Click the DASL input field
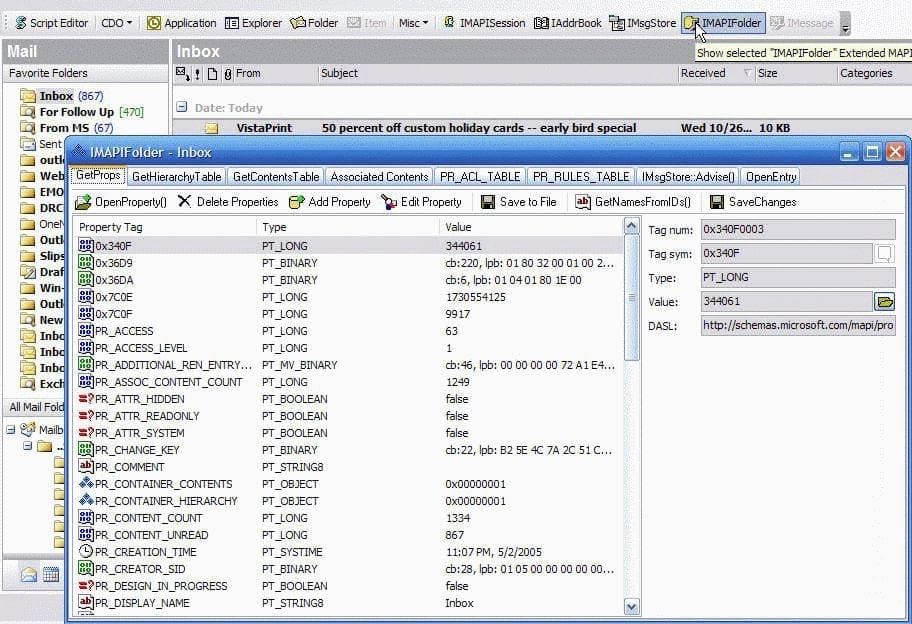This screenshot has height=624, width=912. click(x=797, y=325)
